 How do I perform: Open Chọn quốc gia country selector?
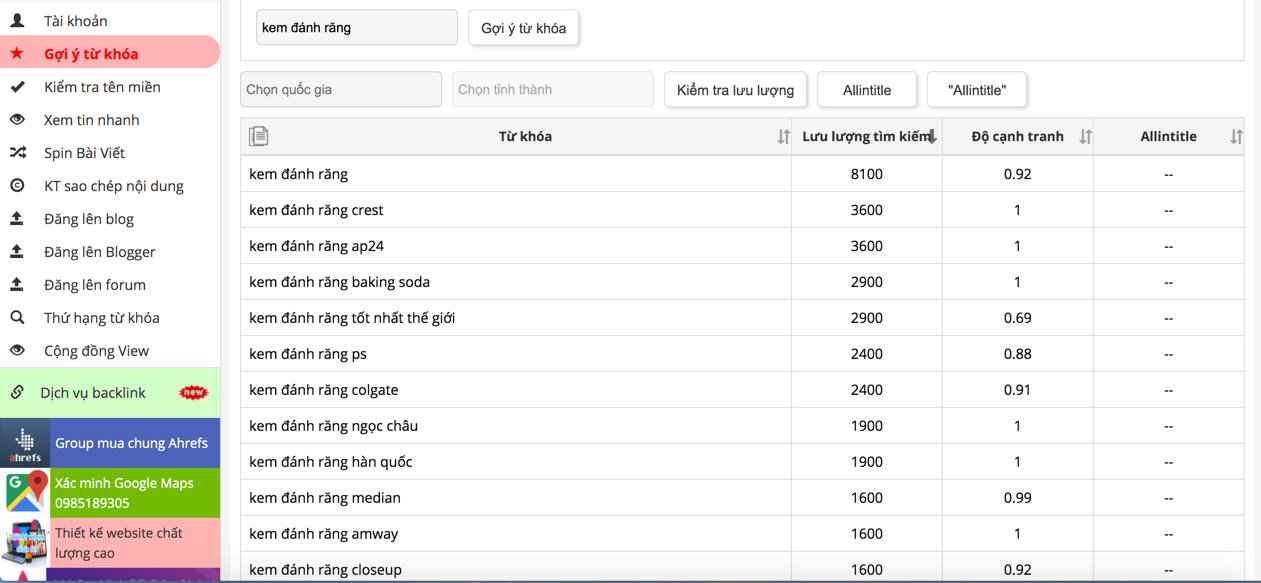tap(341, 89)
